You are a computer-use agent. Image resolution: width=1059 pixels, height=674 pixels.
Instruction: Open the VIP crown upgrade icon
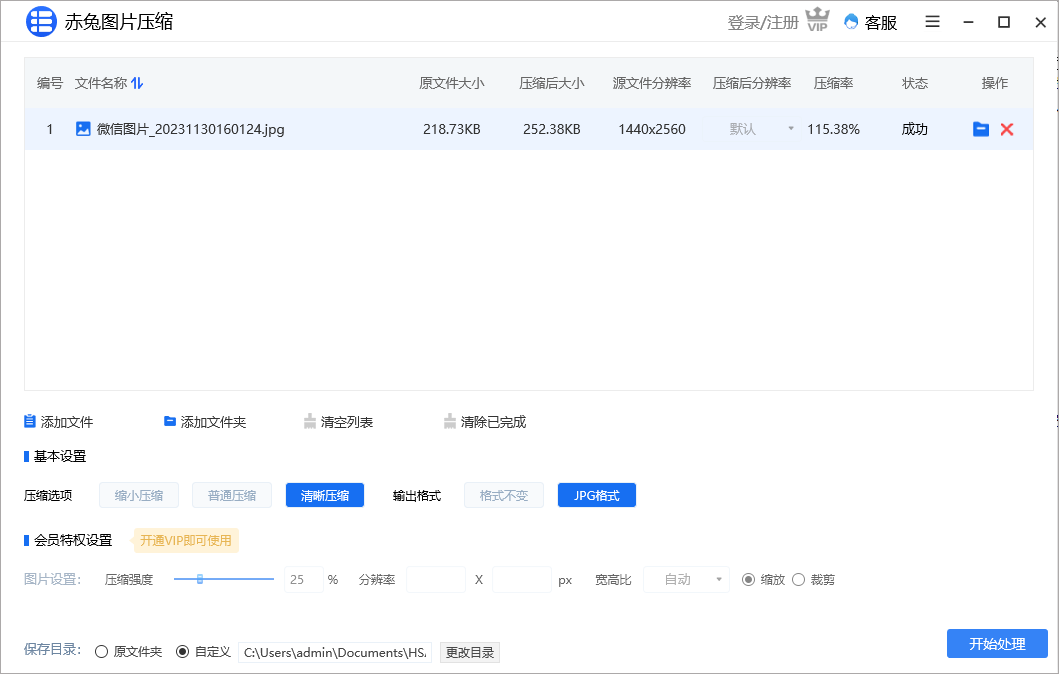click(818, 19)
